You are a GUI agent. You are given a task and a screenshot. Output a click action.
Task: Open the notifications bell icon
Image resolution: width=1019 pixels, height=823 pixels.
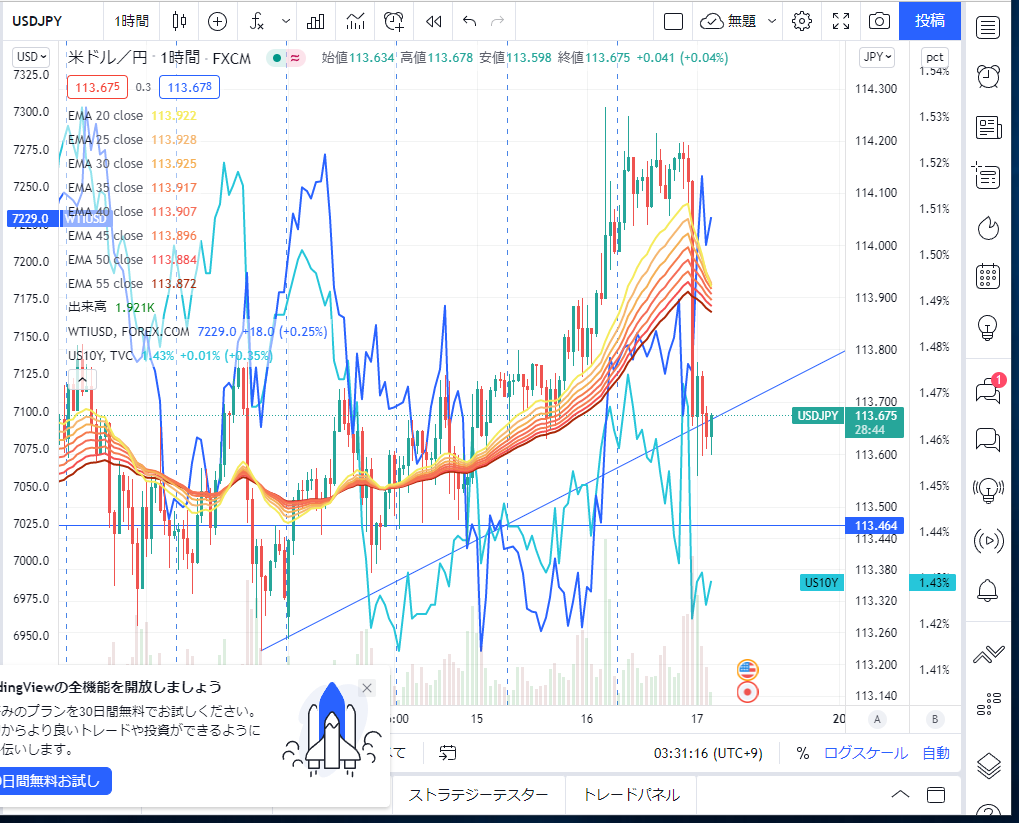988,590
